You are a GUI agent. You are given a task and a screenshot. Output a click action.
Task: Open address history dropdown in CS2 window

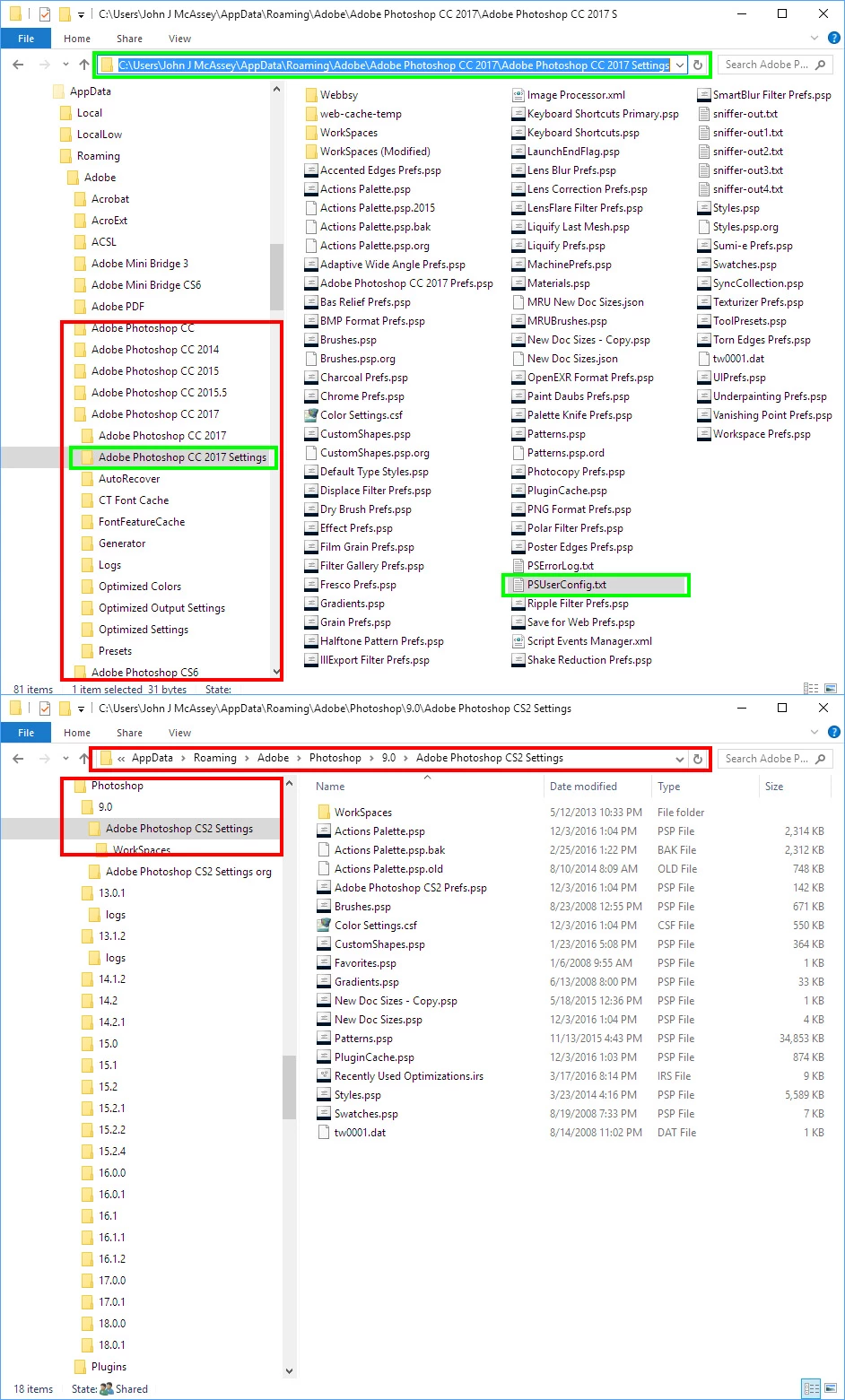(x=680, y=759)
